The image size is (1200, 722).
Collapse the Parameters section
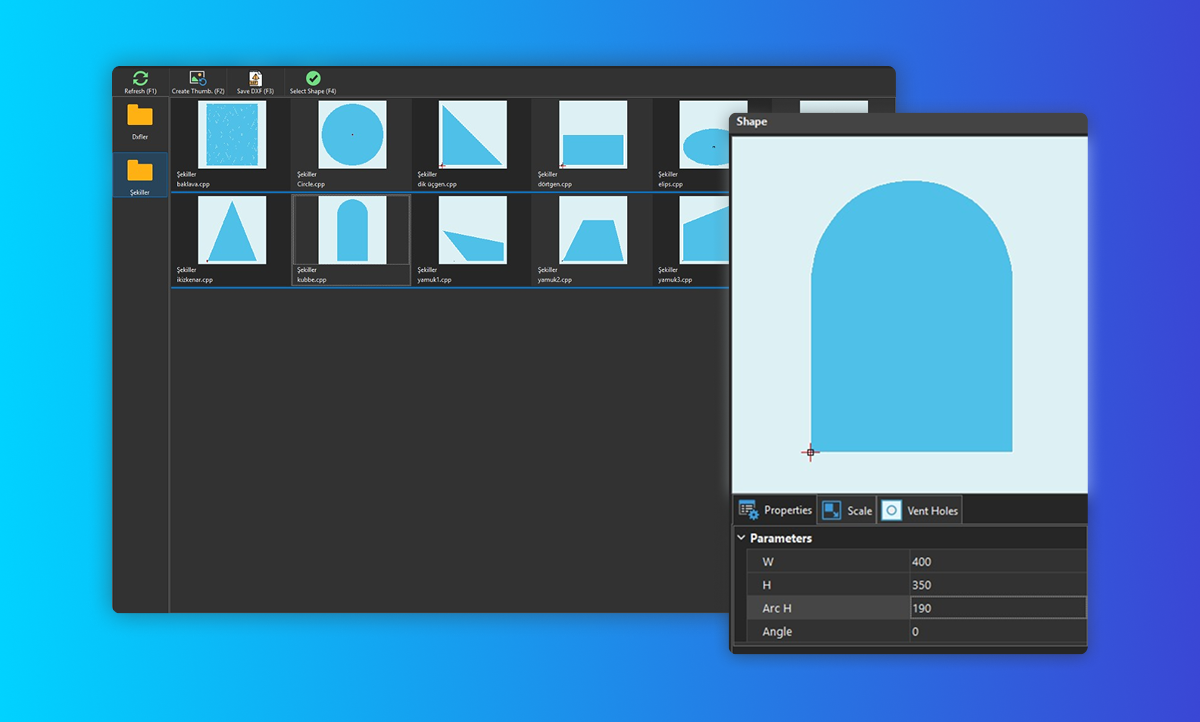(741, 538)
